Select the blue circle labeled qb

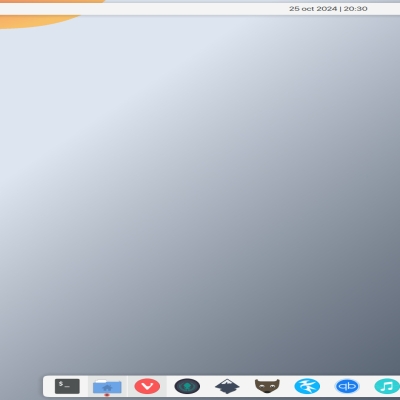347,386
